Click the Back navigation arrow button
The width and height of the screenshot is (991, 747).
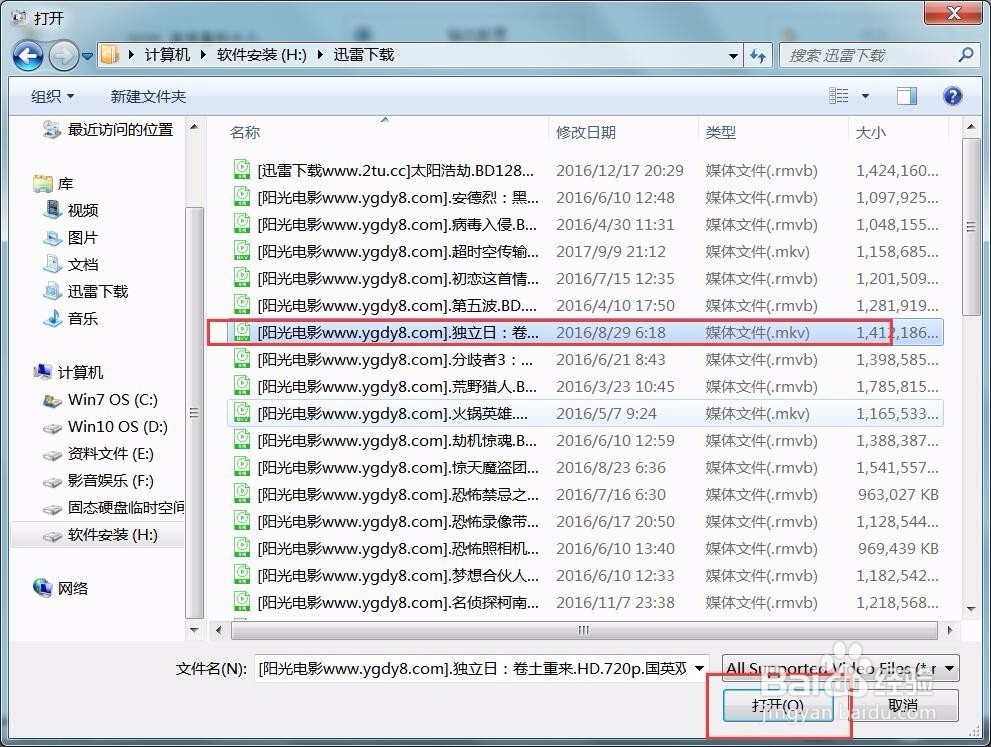point(28,56)
